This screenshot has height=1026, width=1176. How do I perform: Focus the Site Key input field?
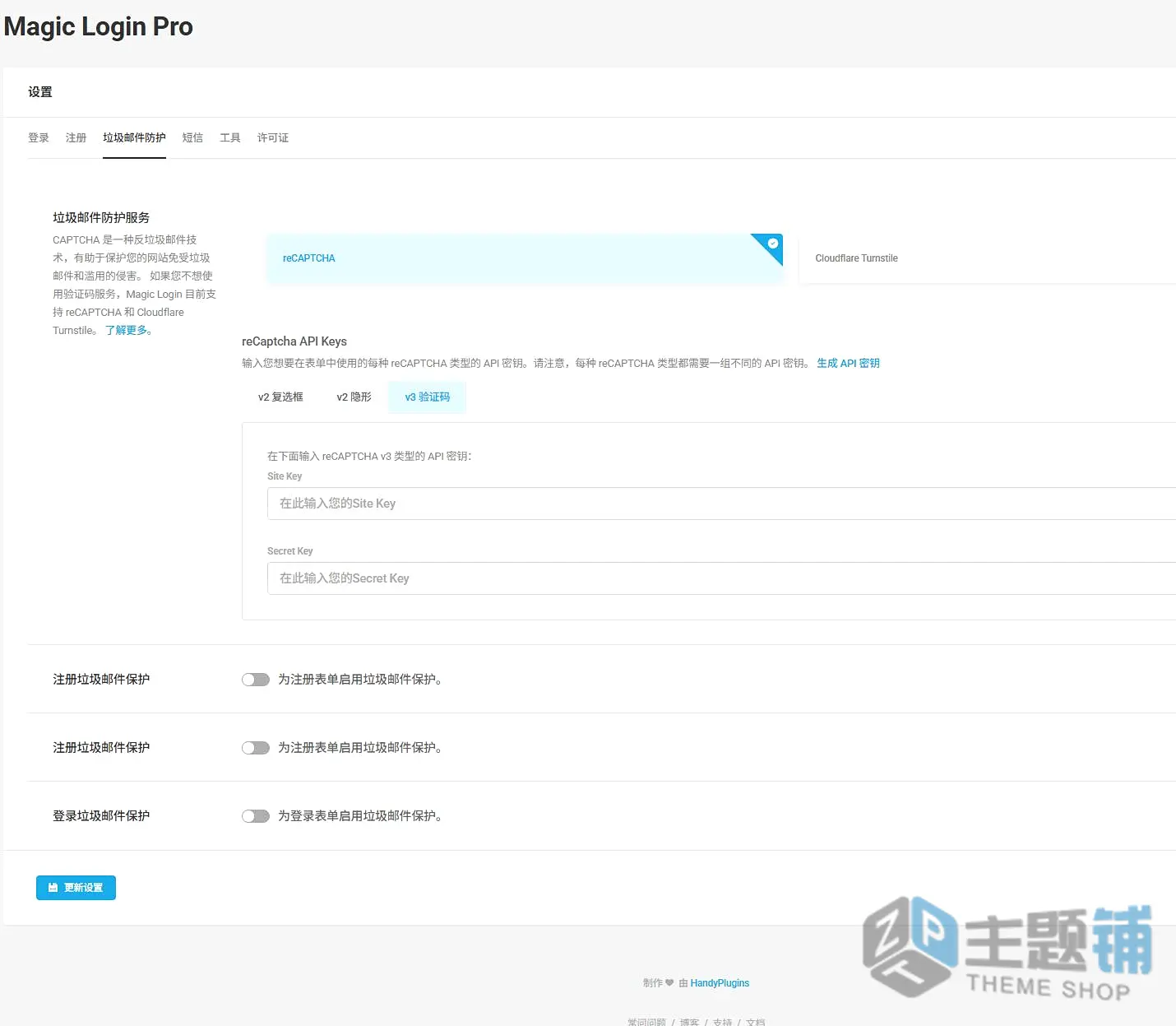(721, 504)
